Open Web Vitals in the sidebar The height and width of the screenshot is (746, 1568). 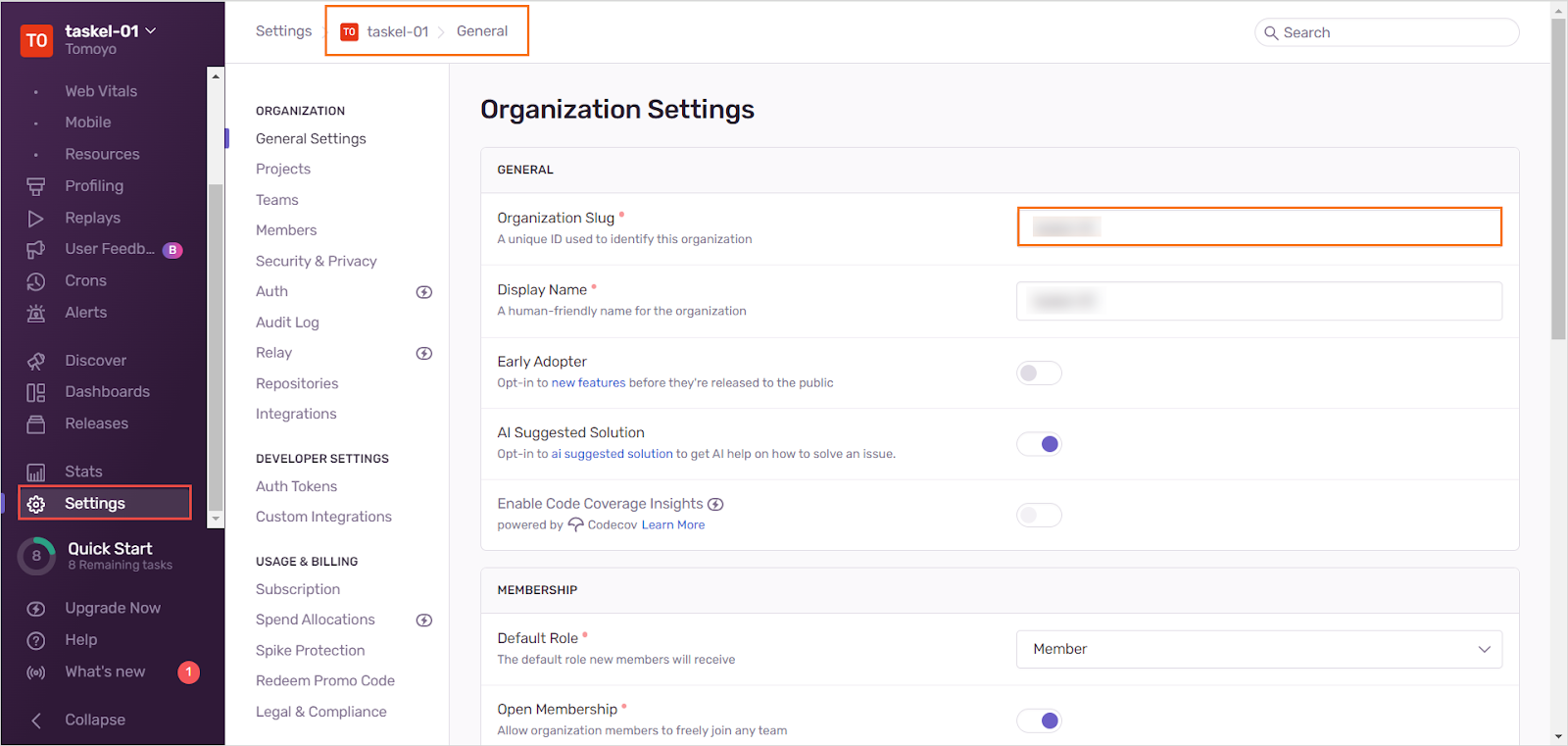point(101,92)
